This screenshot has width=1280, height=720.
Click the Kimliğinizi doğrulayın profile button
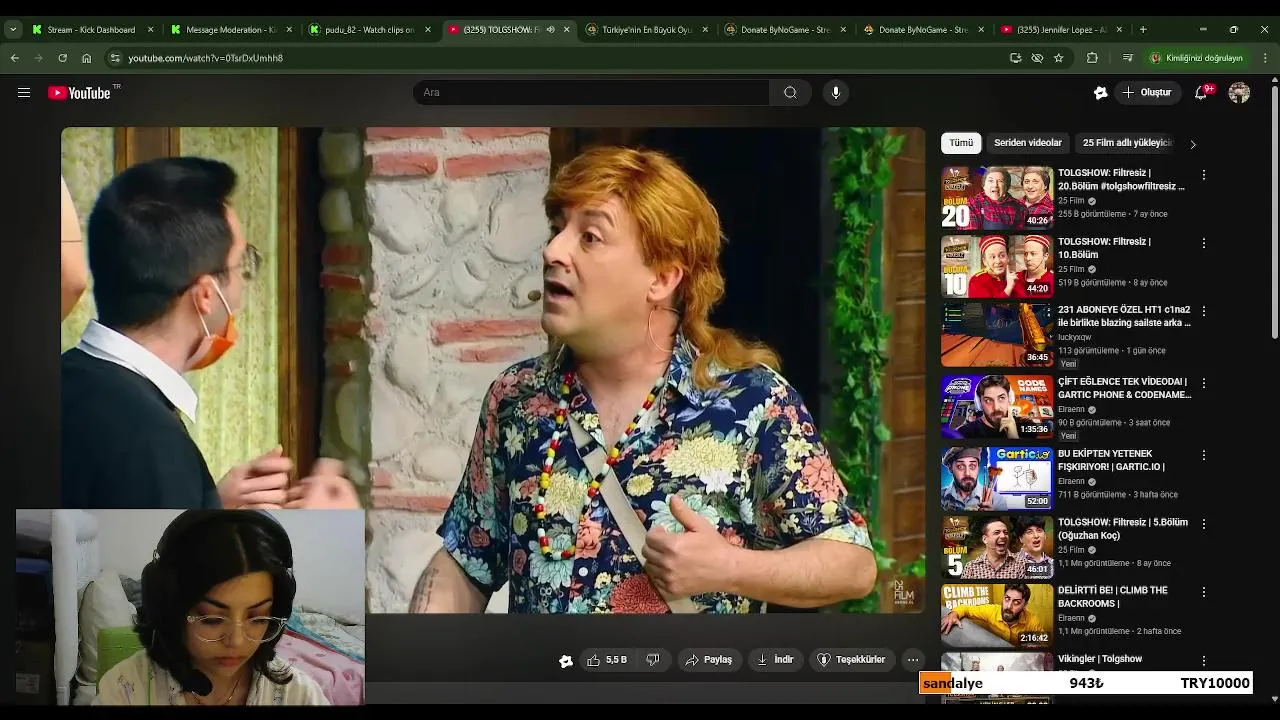pyautogui.click(x=1196, y=58)
